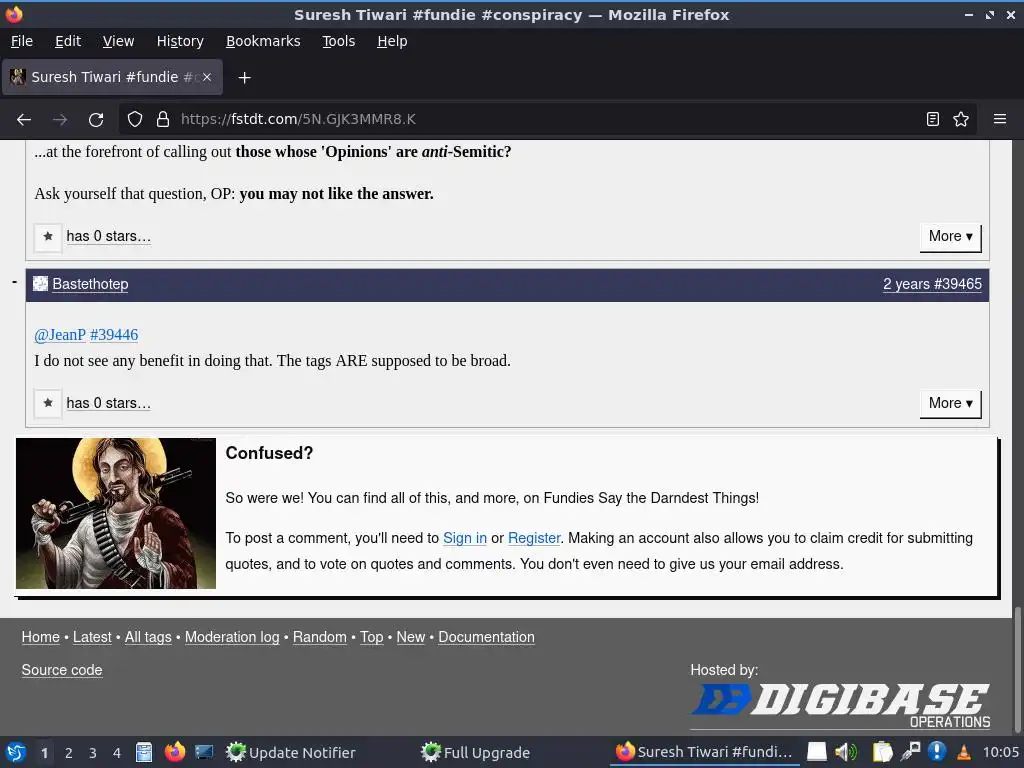
Task: Go to Home in the footer
Action: click(x=40, y=637)
